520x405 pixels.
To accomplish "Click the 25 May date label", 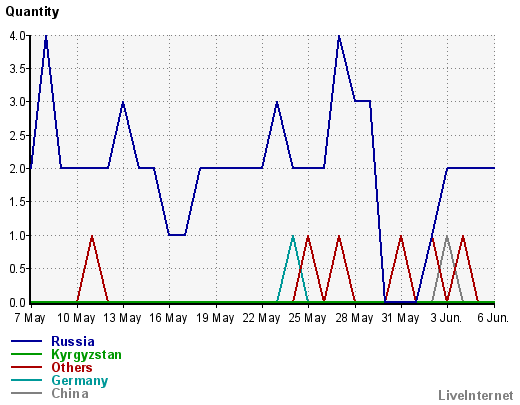I will click(x=307, y=318).
